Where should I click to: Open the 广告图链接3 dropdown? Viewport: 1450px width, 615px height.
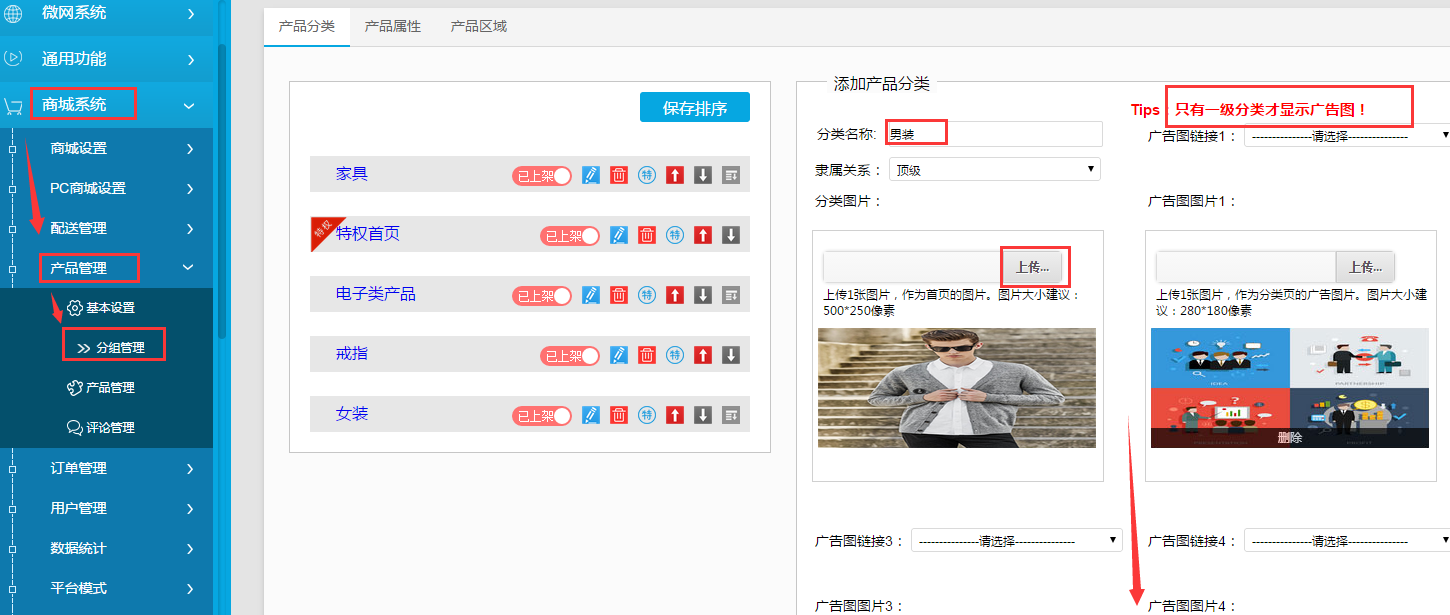(x=1016, y=541)
